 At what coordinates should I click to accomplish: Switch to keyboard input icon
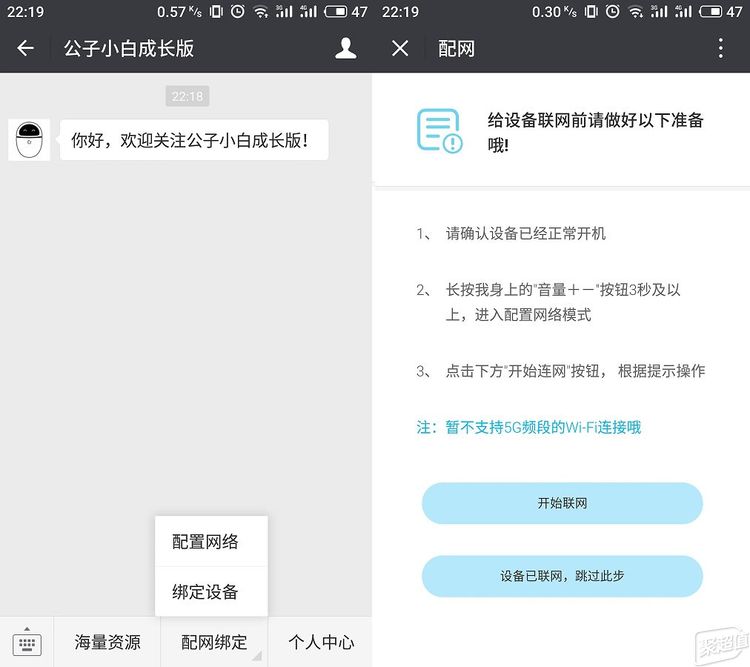[27, 642]
